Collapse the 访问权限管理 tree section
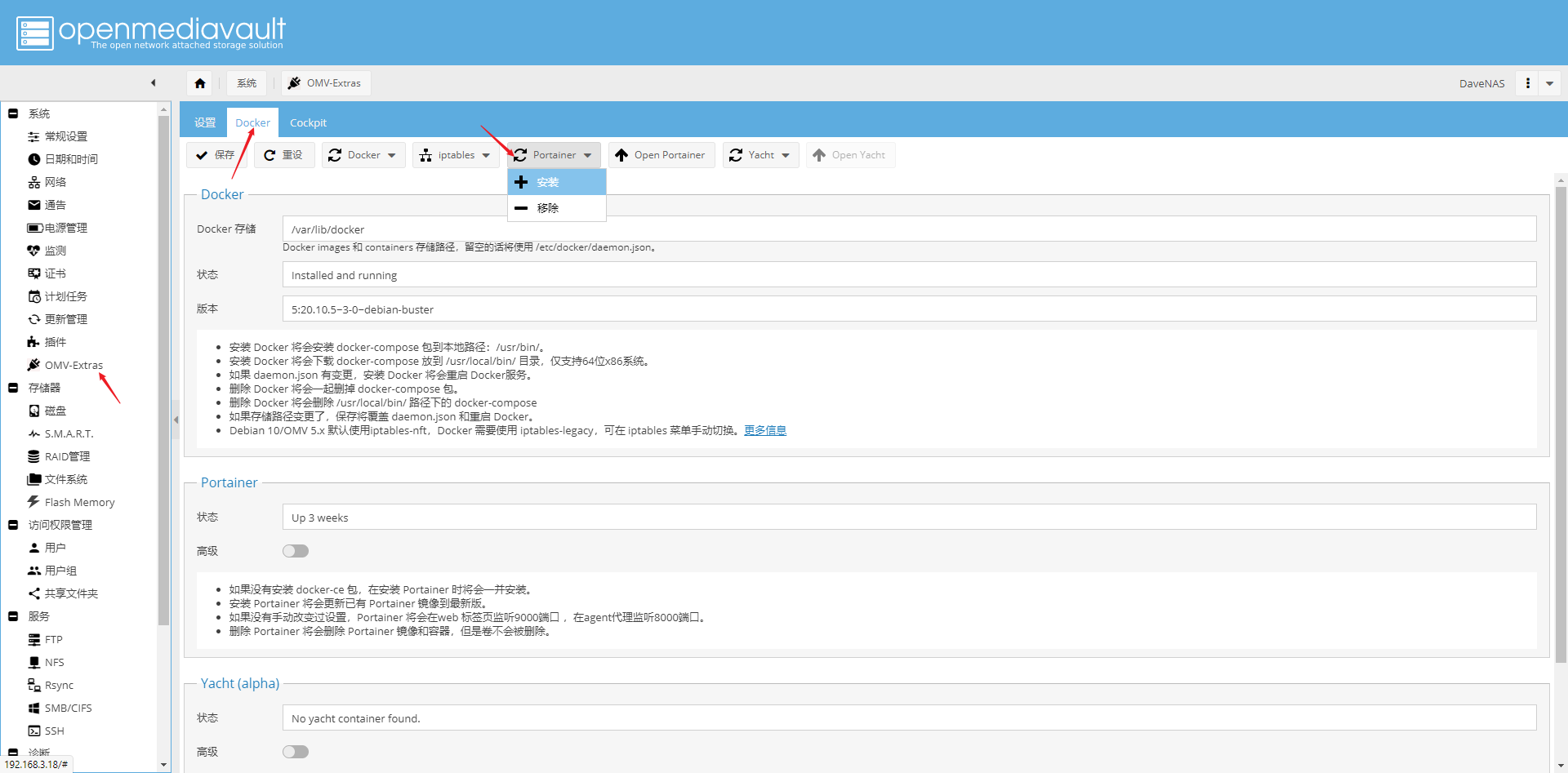The image size is (1568, 773). coord(13,525)
